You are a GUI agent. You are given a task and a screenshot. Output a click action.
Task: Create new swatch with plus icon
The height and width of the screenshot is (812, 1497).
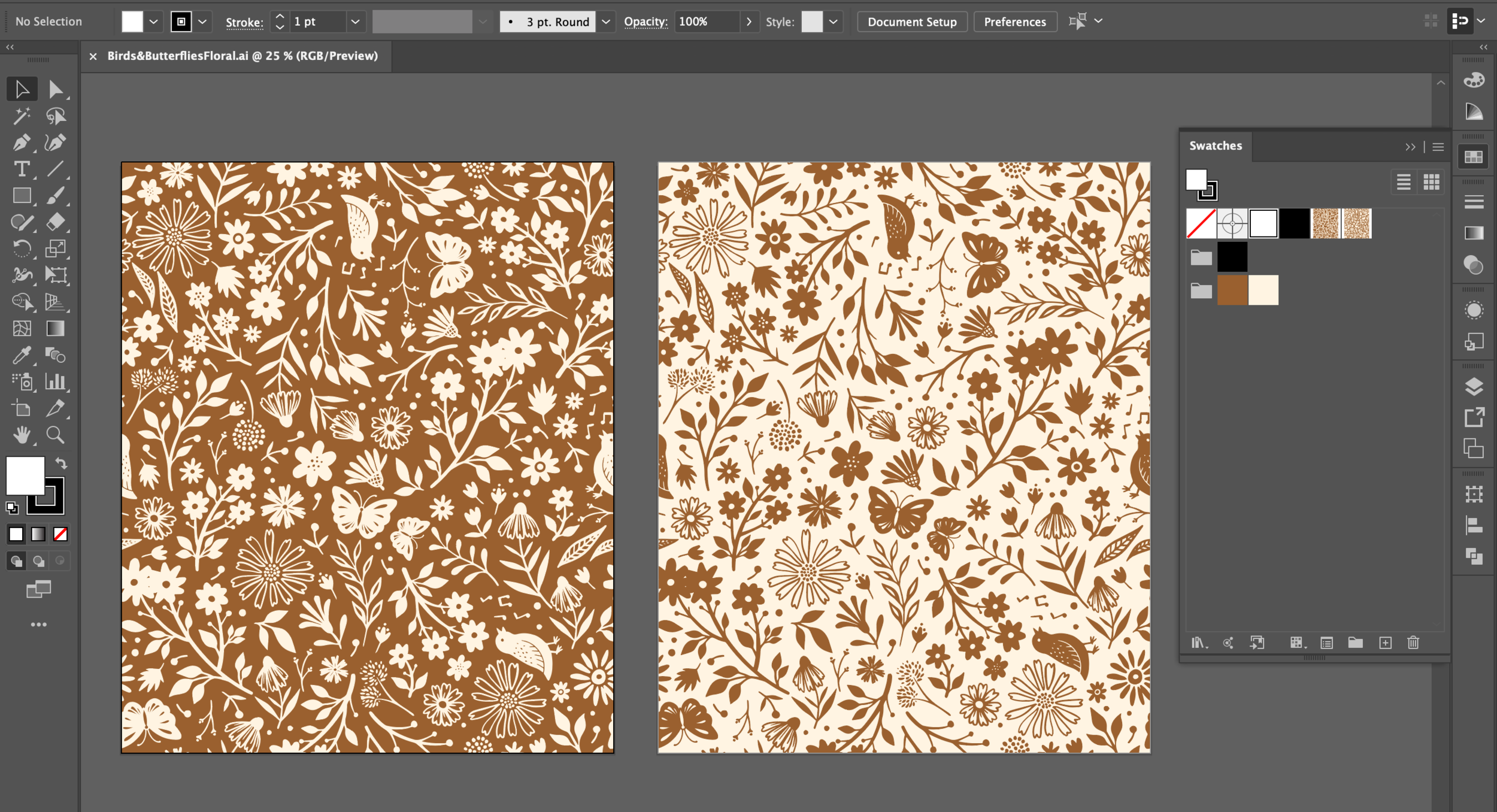coord(1385,643)
